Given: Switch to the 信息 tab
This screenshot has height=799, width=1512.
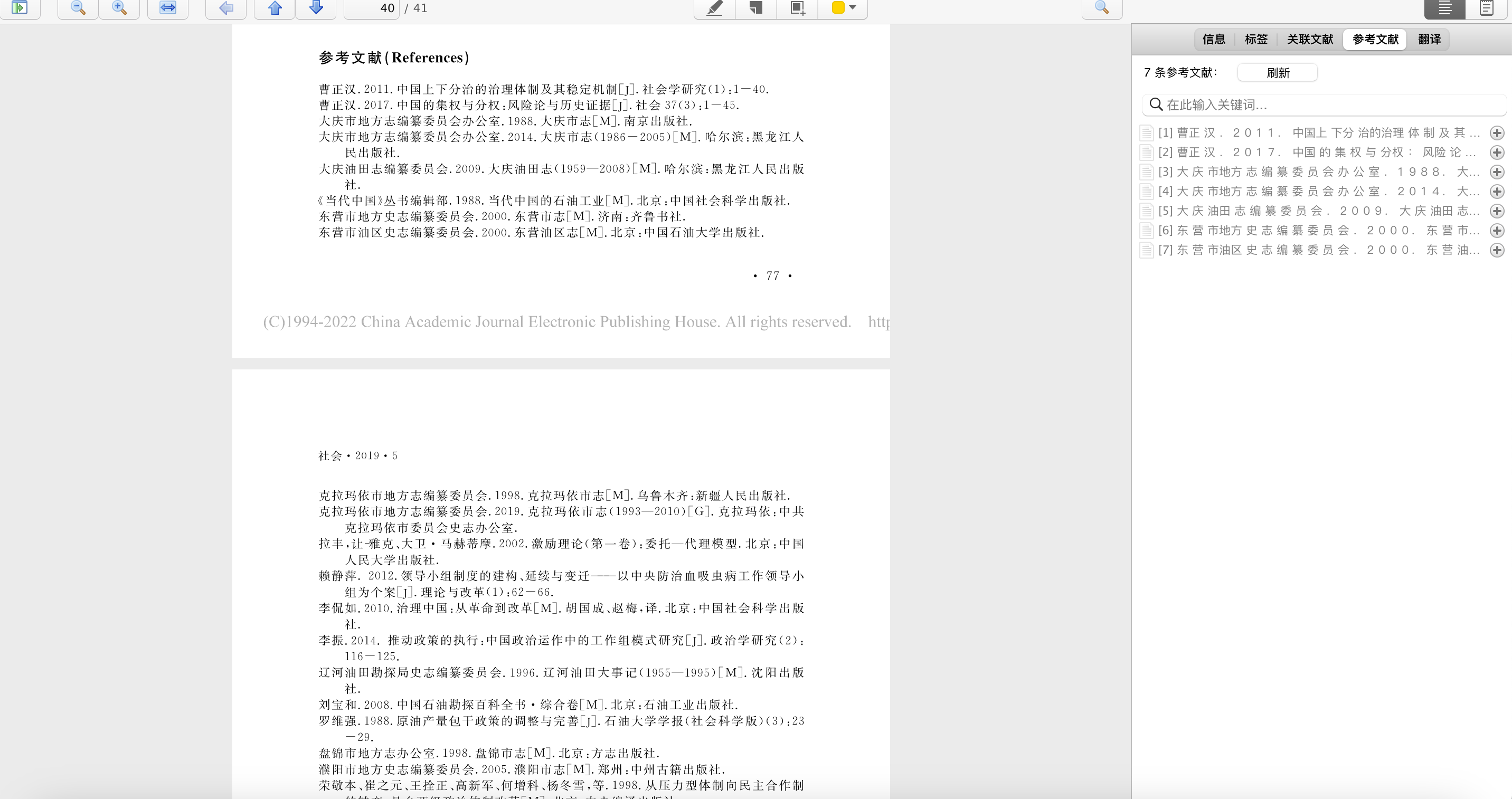Looking at the screenshot, I should (x=1214, y=39).
